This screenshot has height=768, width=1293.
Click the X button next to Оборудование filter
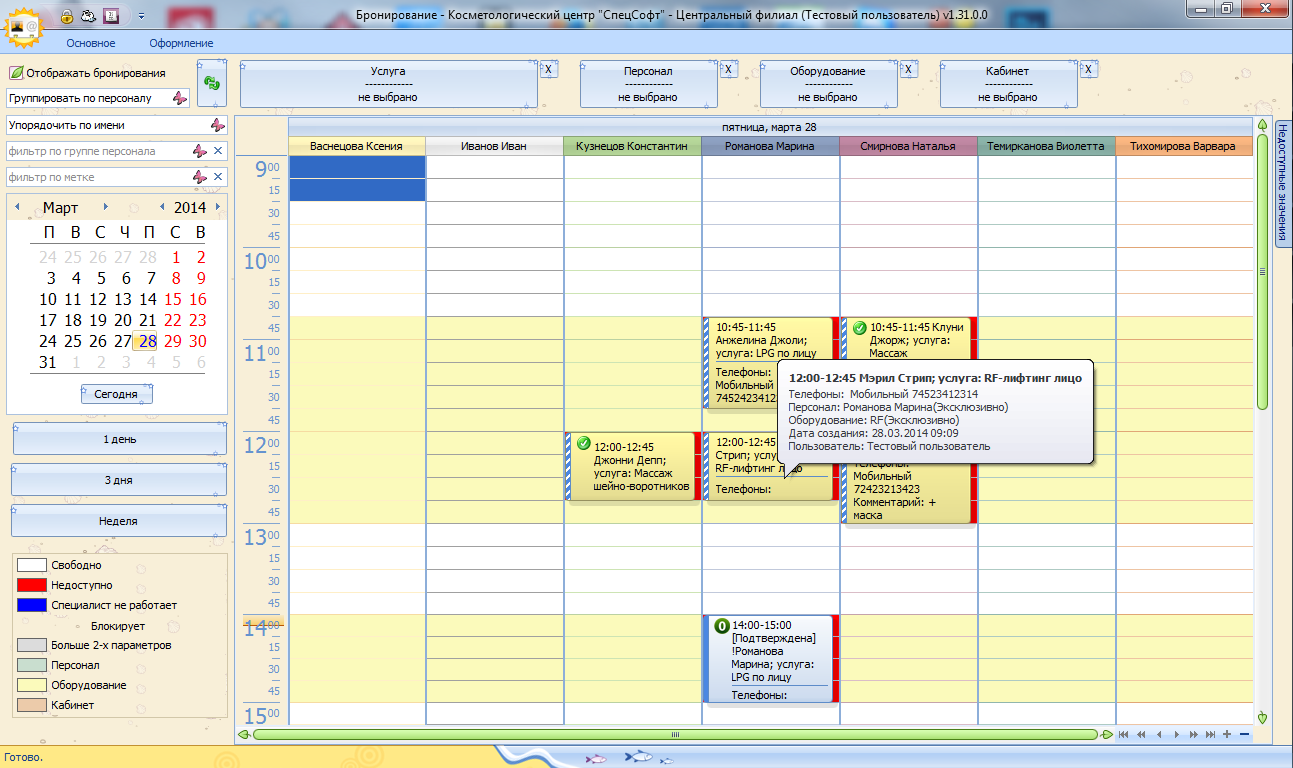[x=908, y=69]
